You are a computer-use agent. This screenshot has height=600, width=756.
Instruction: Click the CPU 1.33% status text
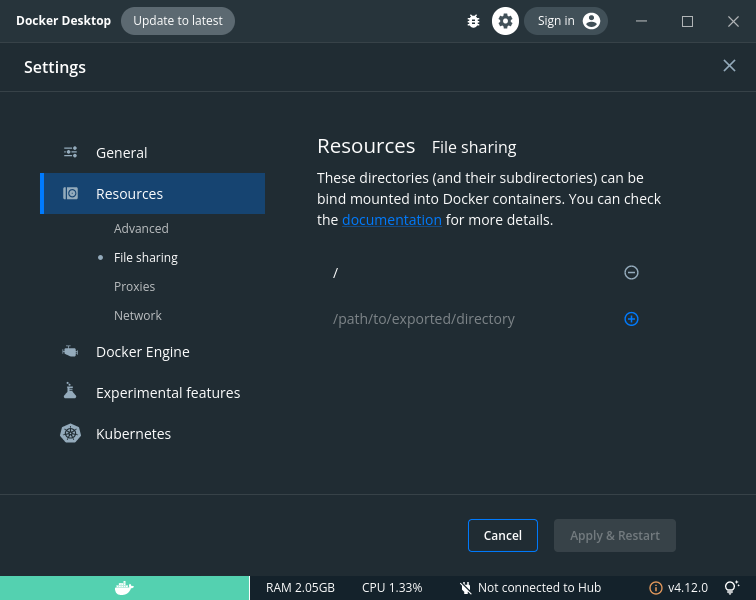pos(392,587)
